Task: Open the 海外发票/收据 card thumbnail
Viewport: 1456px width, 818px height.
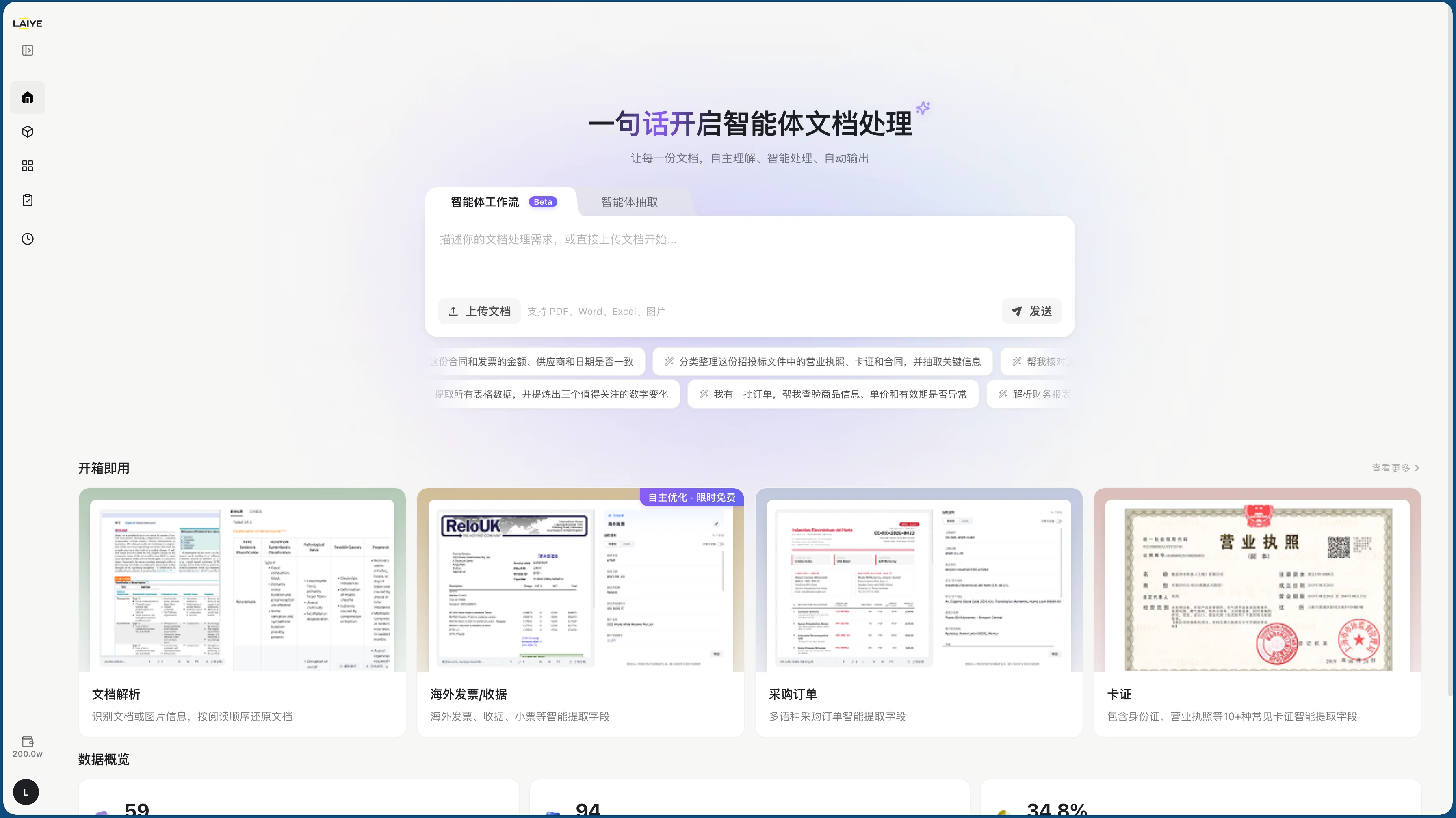Action: pyautogui.click(x=581, y=580)
